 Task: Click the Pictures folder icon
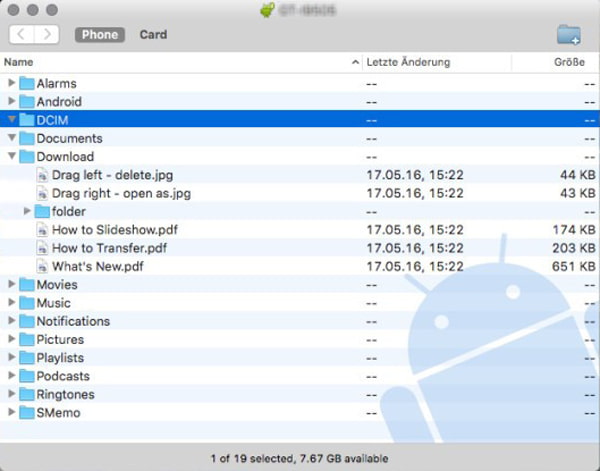(27, 339)
